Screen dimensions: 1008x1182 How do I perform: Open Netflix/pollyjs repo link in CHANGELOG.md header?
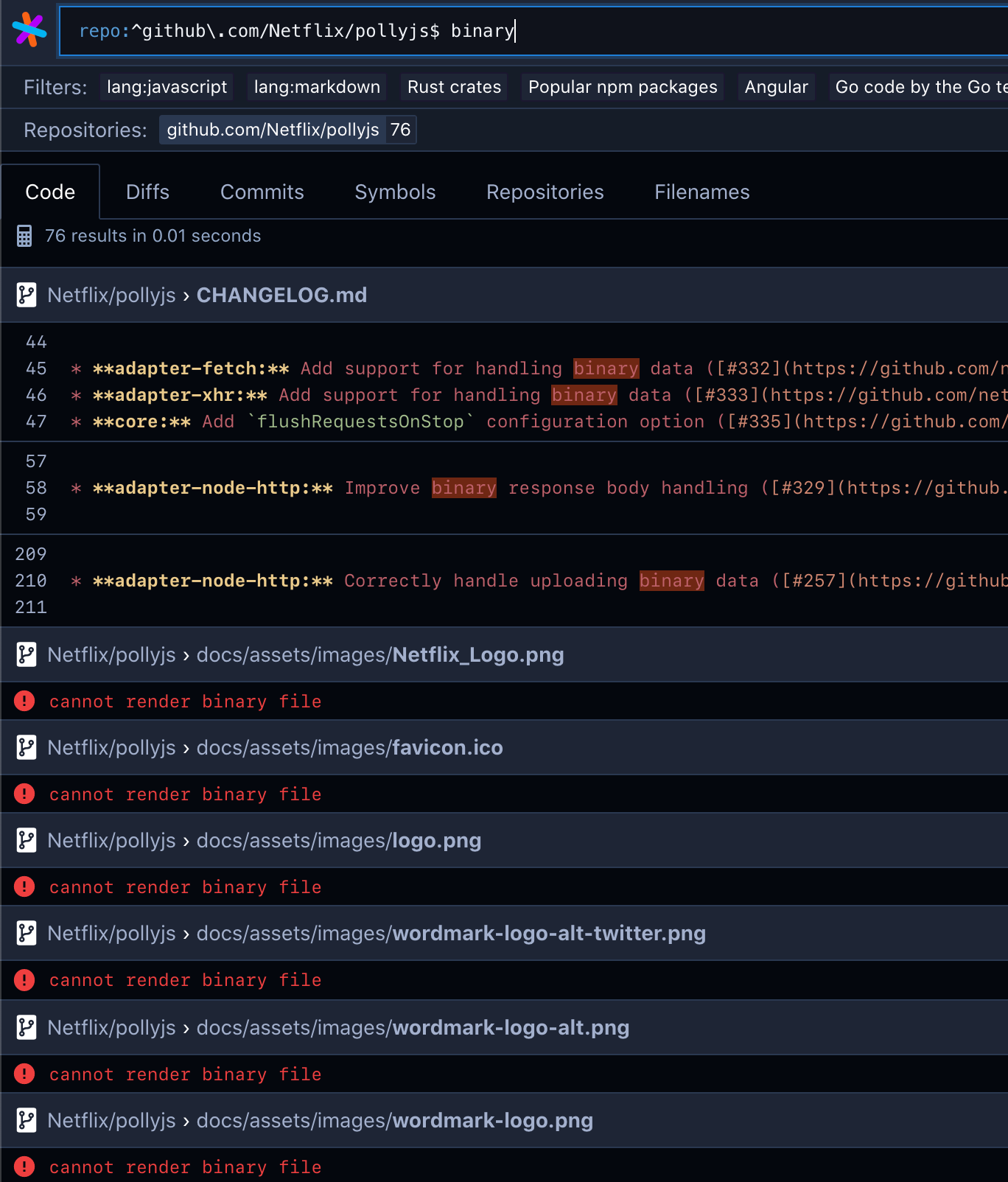[x=111, y=295]
